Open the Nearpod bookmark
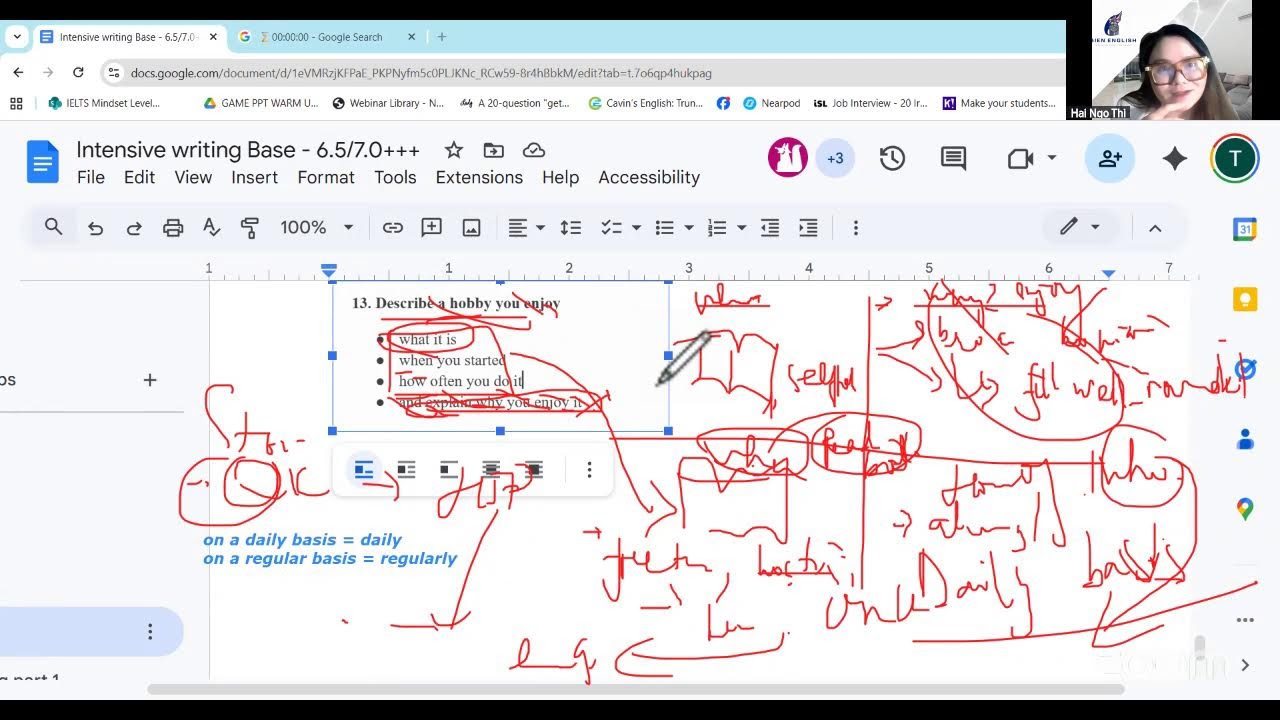Screen dimensions: 1280x720 (771, 103)
